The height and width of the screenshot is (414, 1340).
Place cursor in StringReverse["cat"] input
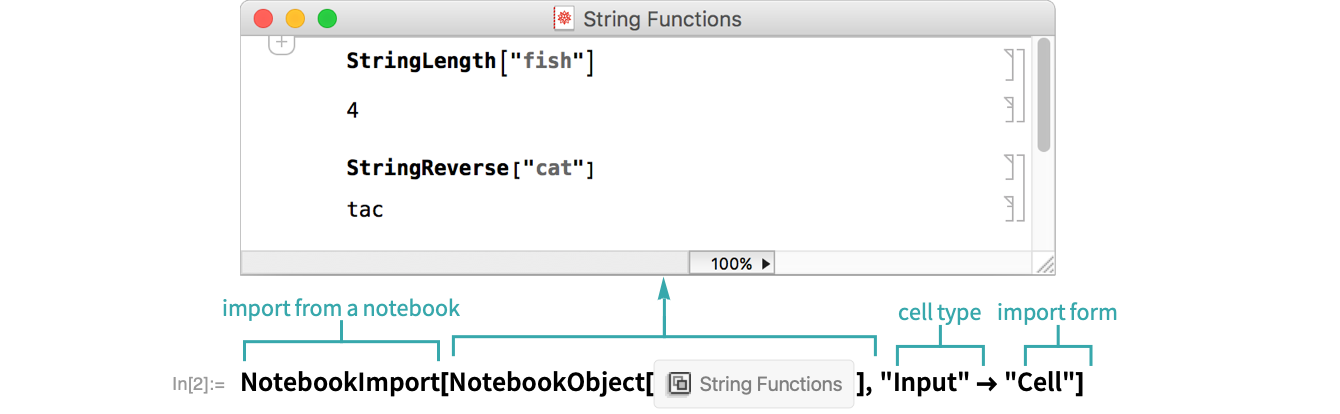[x=470, y=168]
